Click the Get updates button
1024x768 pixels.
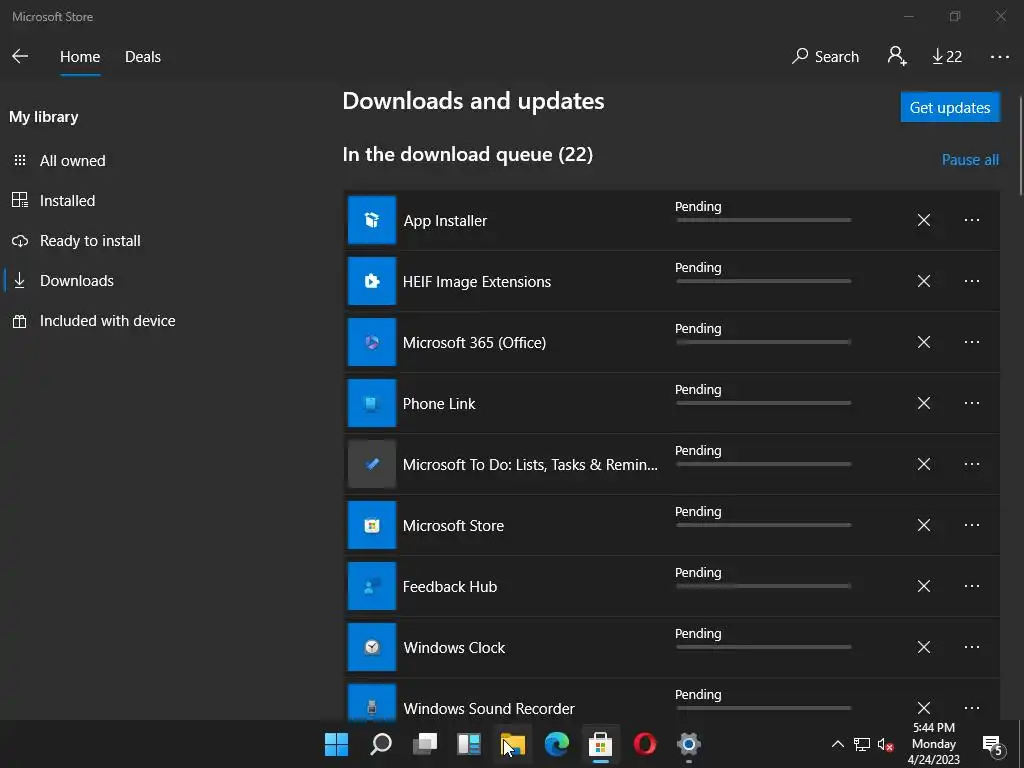coord(950,107)
